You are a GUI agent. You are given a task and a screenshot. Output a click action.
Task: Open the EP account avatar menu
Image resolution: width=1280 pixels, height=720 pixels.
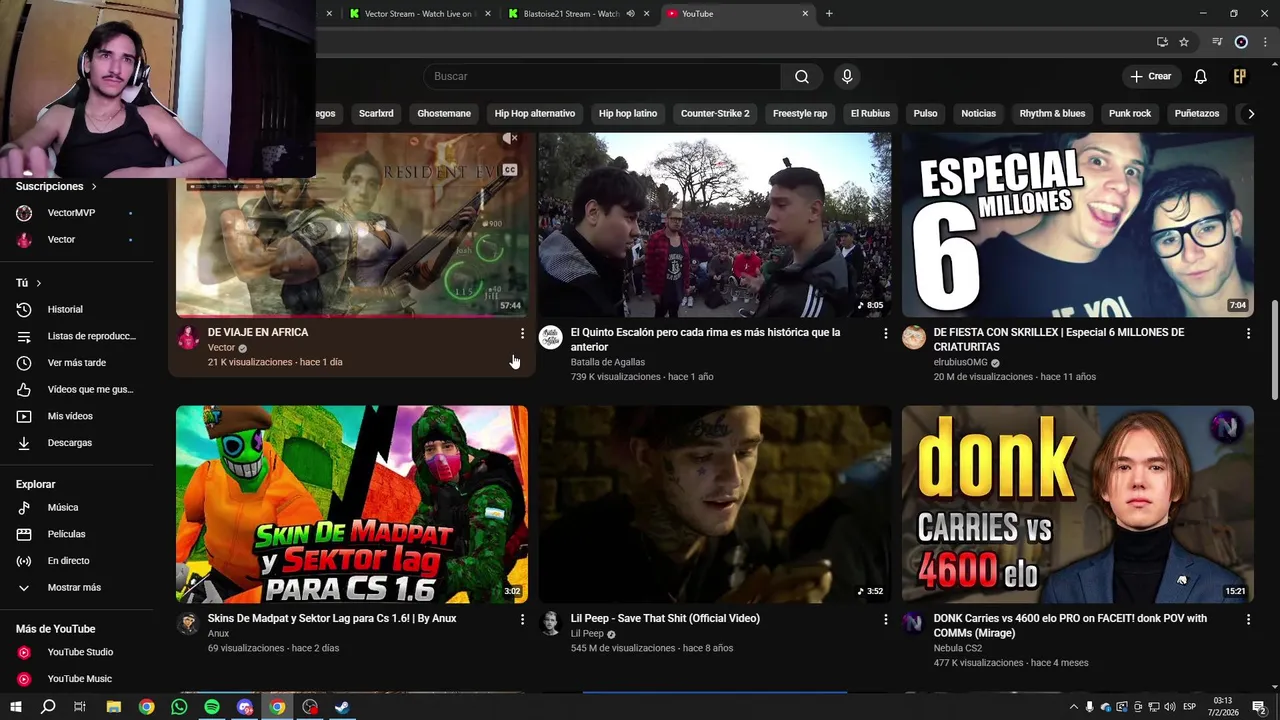click(x=1240, y=77)
